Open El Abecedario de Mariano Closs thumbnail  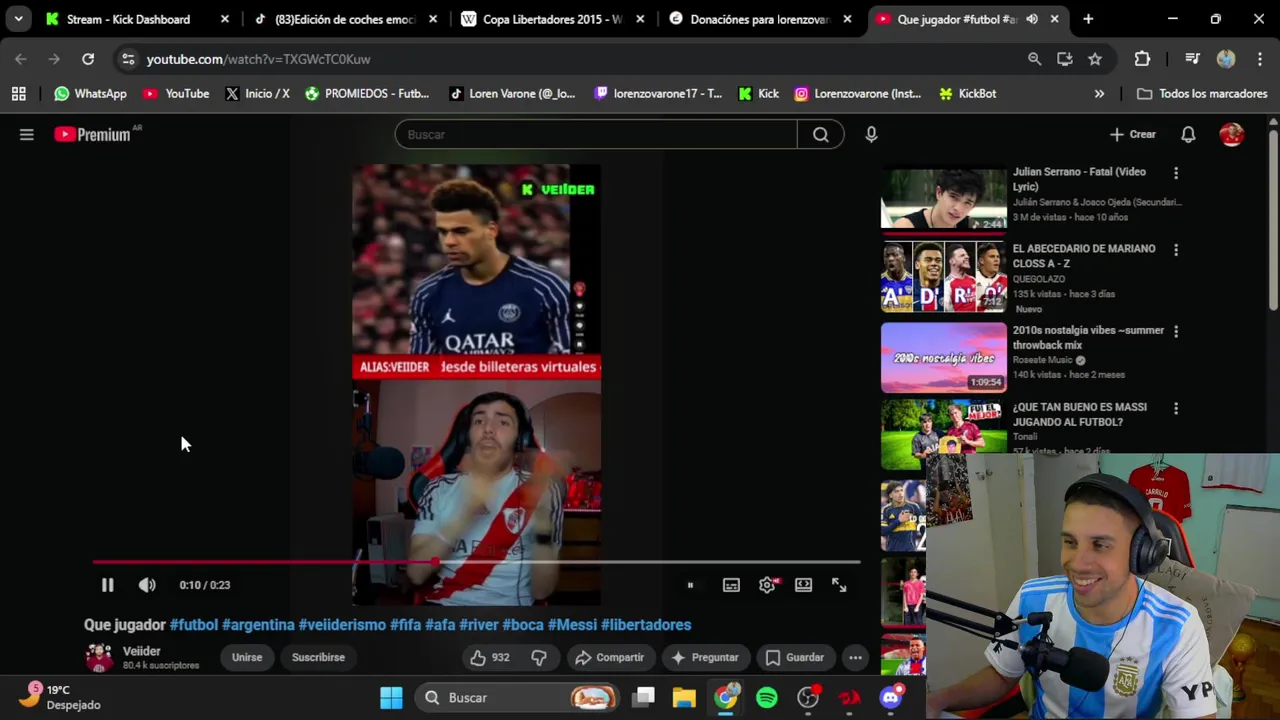pyautogui.click(x=944, y=277)
